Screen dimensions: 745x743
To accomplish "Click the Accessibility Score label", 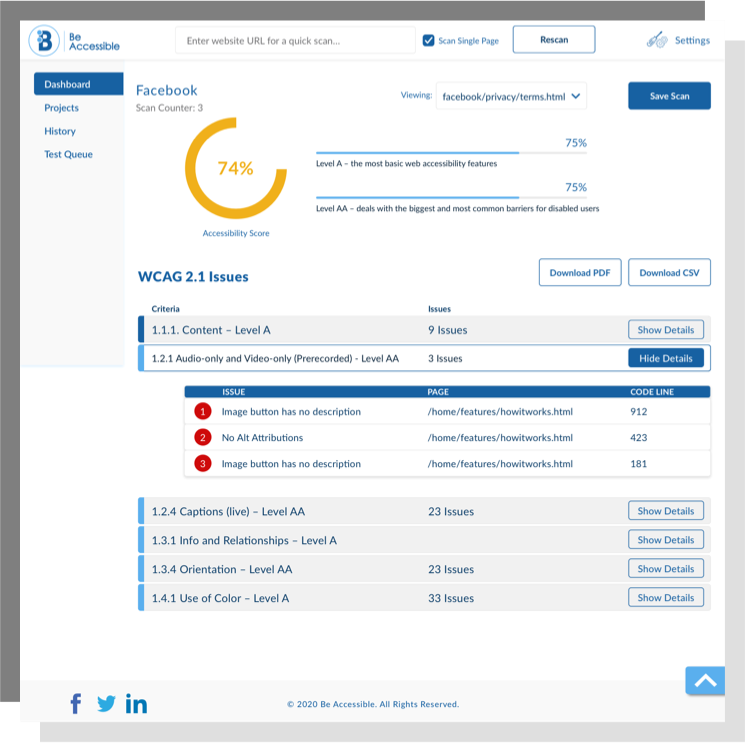I will point(236,233).
